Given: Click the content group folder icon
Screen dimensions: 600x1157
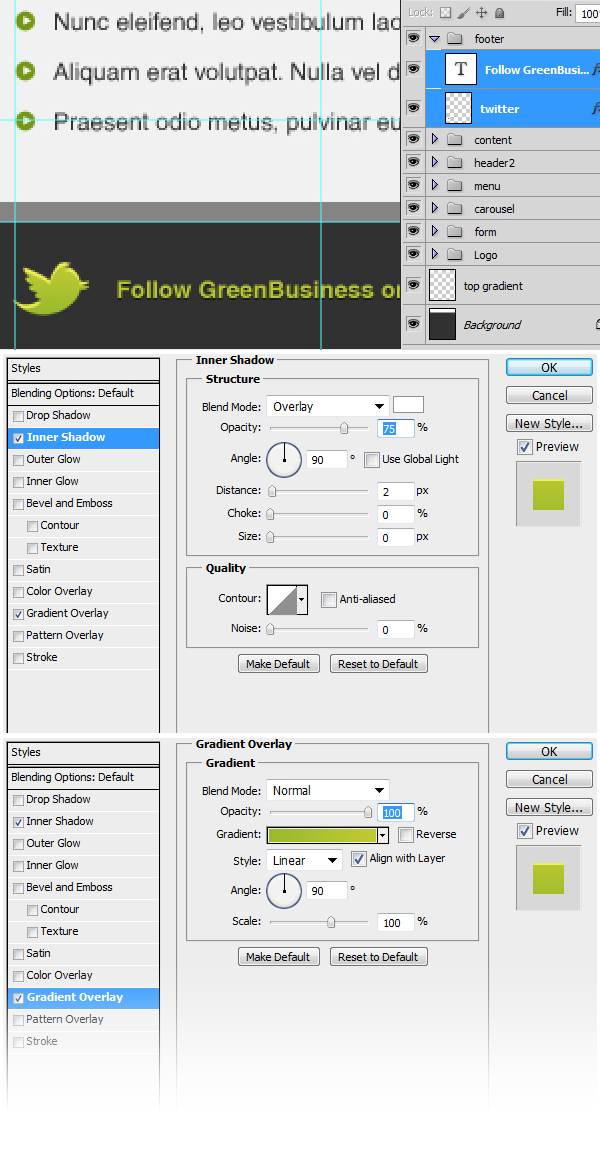Looking at the screenshot, I should tap(455, 139).
